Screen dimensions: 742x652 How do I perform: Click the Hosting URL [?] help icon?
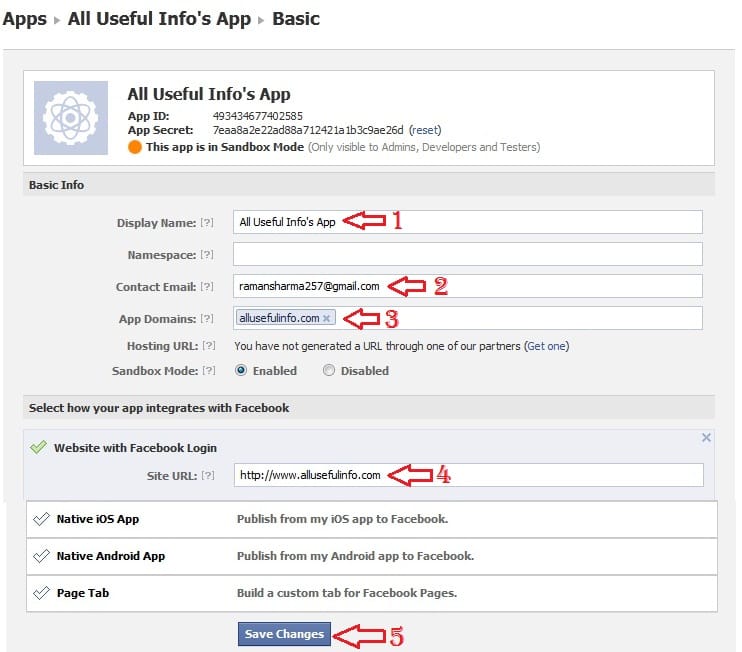pos(207,346)
